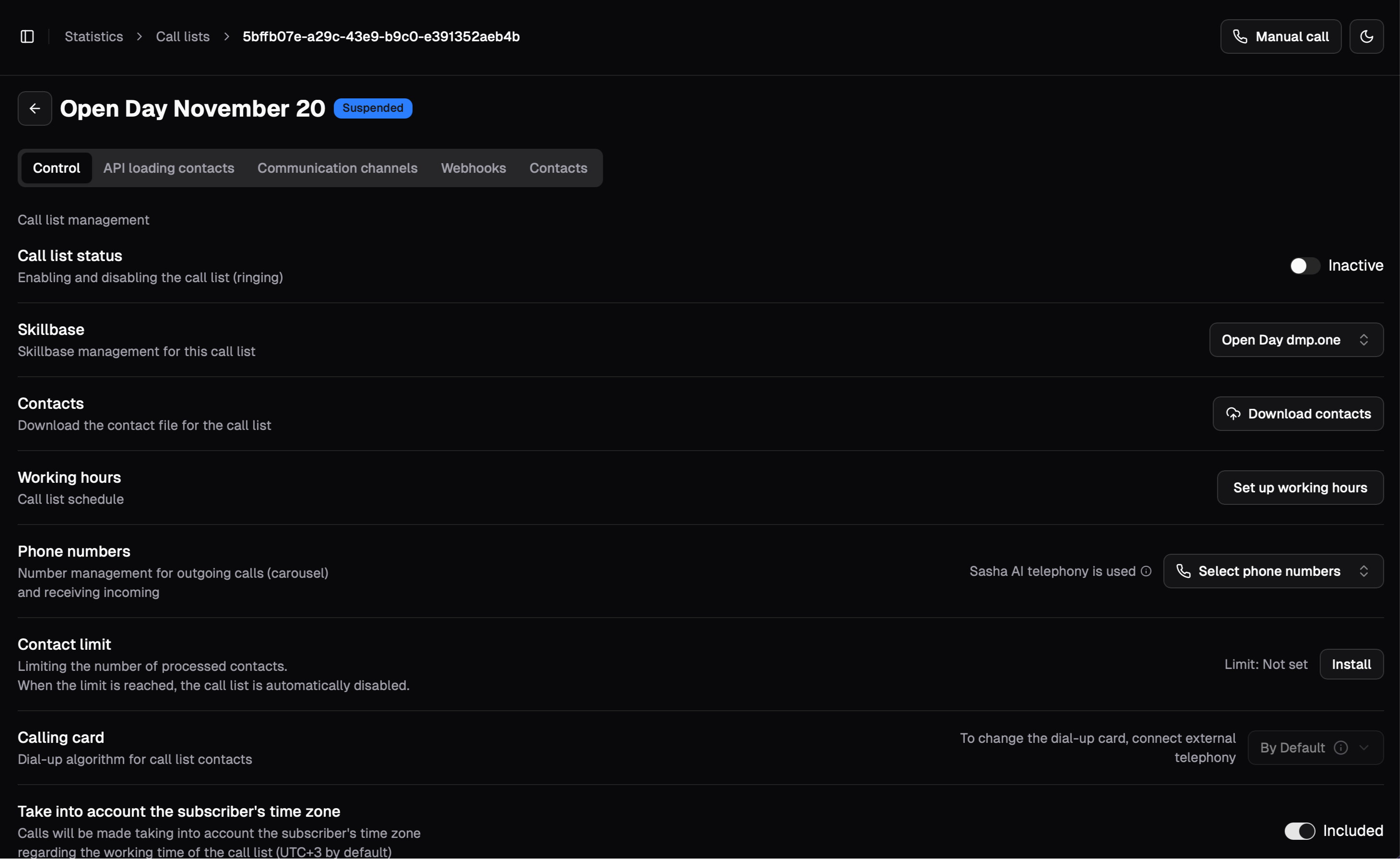Switch to API loading contacts tab
The width and height of the screenshot is (1400, 859).
169,168
